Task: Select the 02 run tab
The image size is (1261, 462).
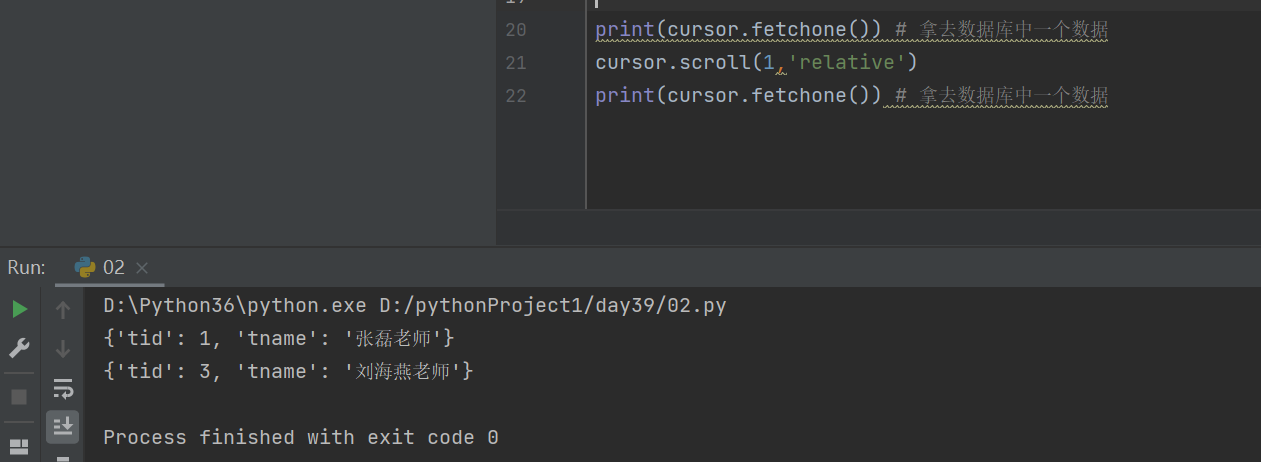Action: pyautogui.click(x=113, y=267)
